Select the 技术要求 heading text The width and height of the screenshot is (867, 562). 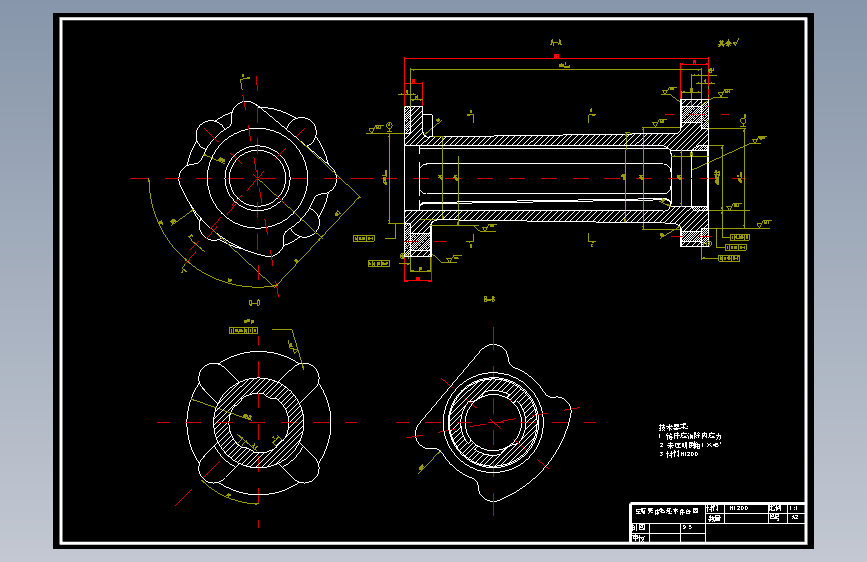pyautogui.click(x=673, y=427)
